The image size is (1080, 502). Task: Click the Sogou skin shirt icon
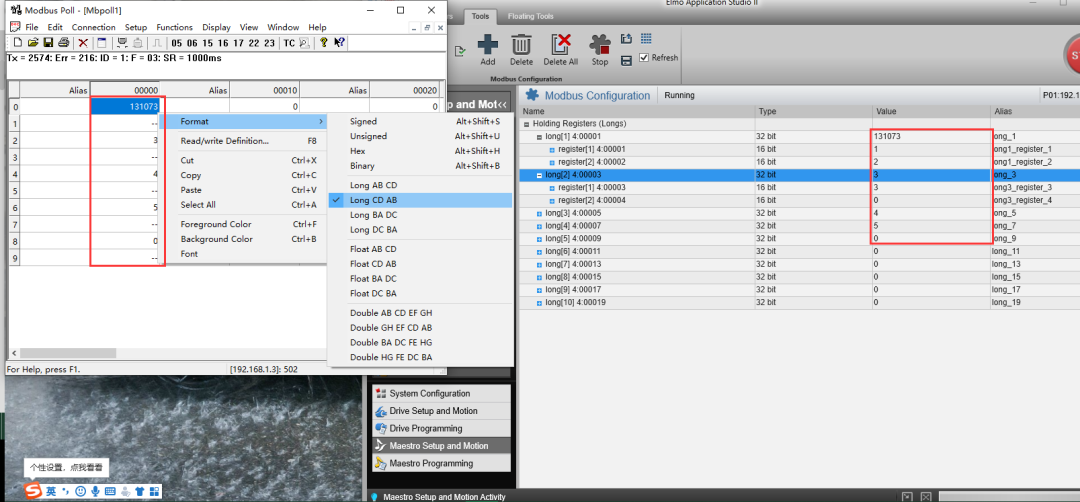140,492
